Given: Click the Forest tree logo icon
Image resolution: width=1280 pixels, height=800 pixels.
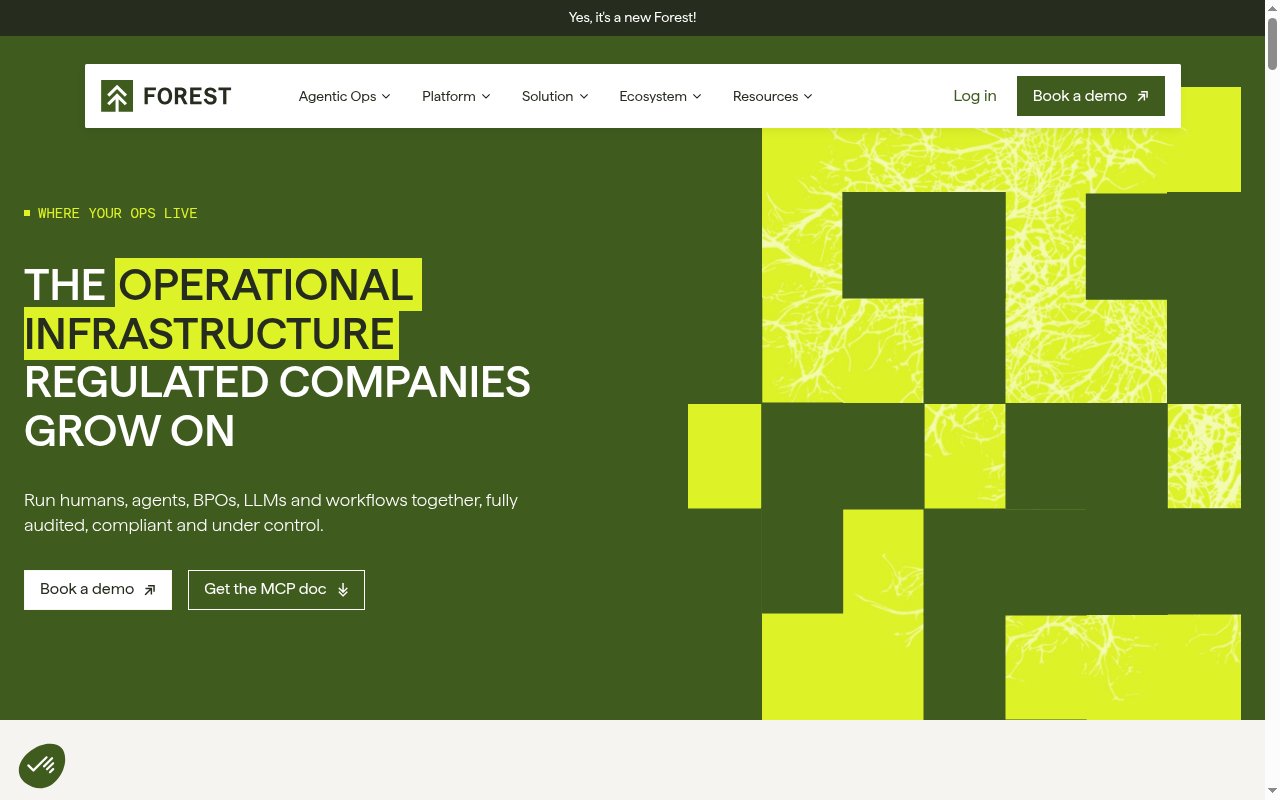Looking at the screenshot, I should (x=117, y=96).
